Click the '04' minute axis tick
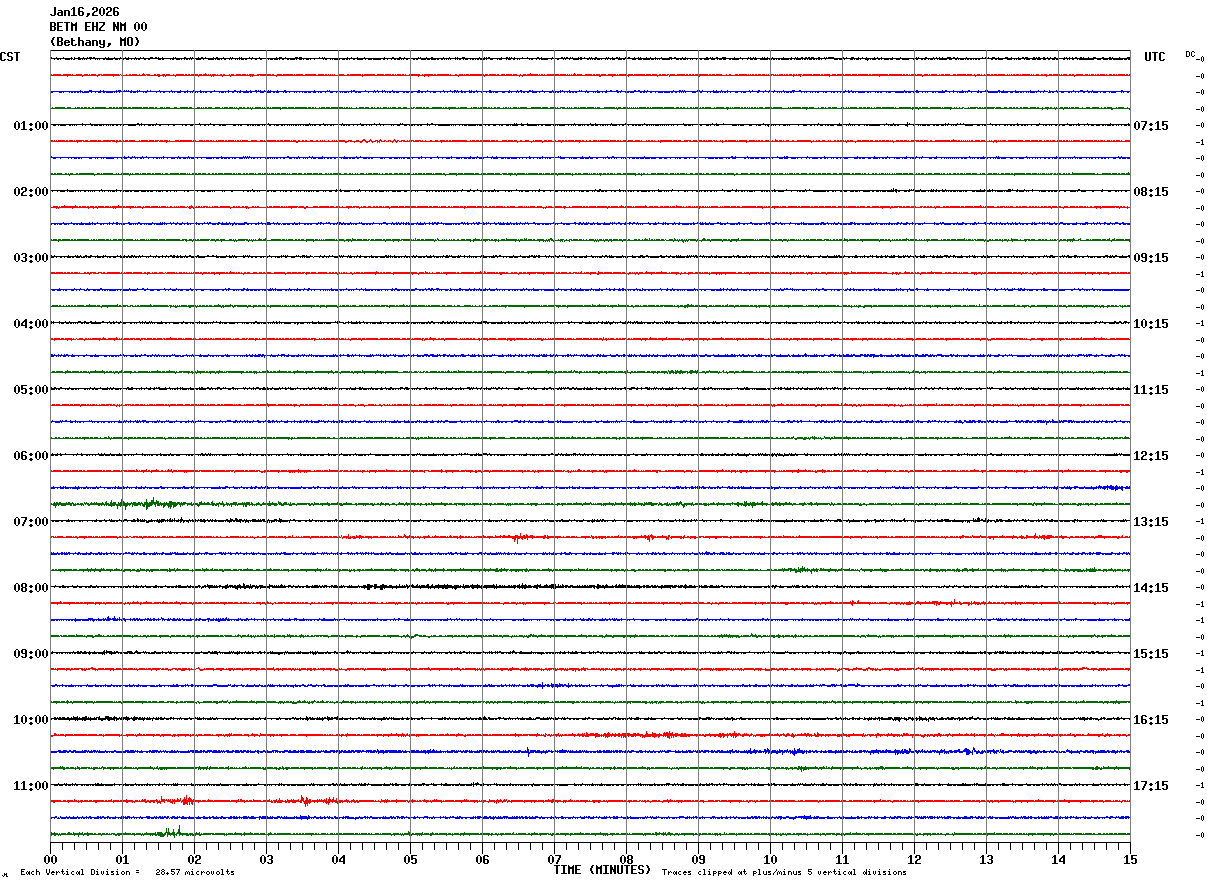The width and height of the screenshot is (1210, 886). [x=338, y=859]
